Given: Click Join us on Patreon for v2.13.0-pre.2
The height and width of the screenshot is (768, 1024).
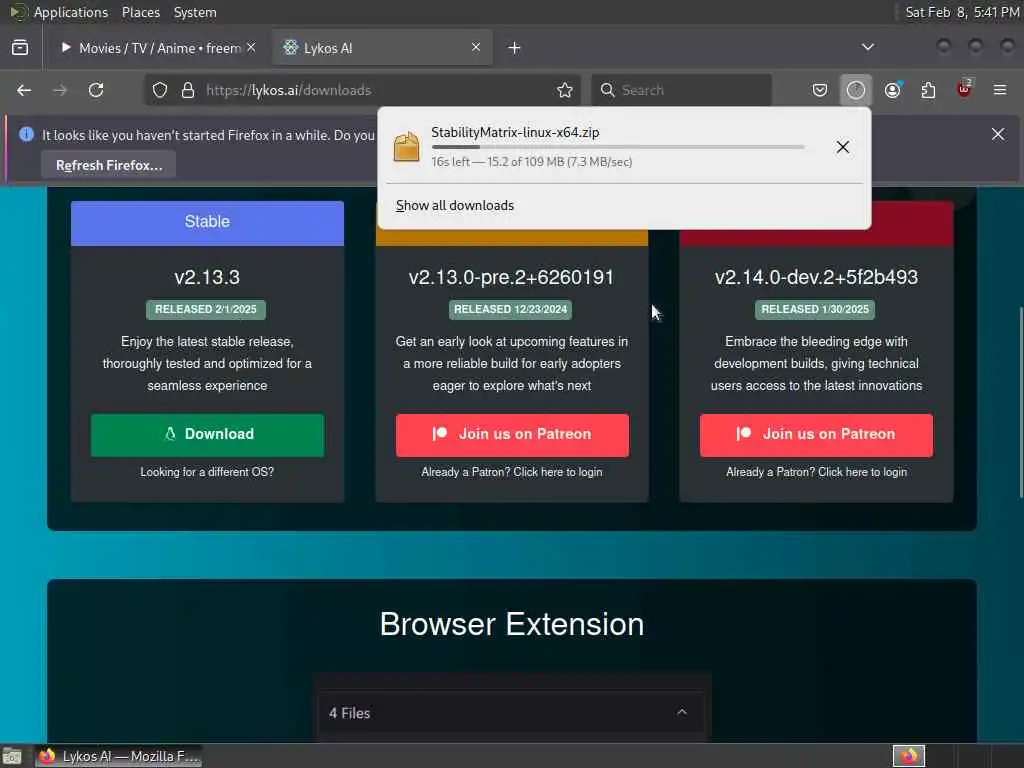Looking at the screenshot, I should (x=512, y=434).
